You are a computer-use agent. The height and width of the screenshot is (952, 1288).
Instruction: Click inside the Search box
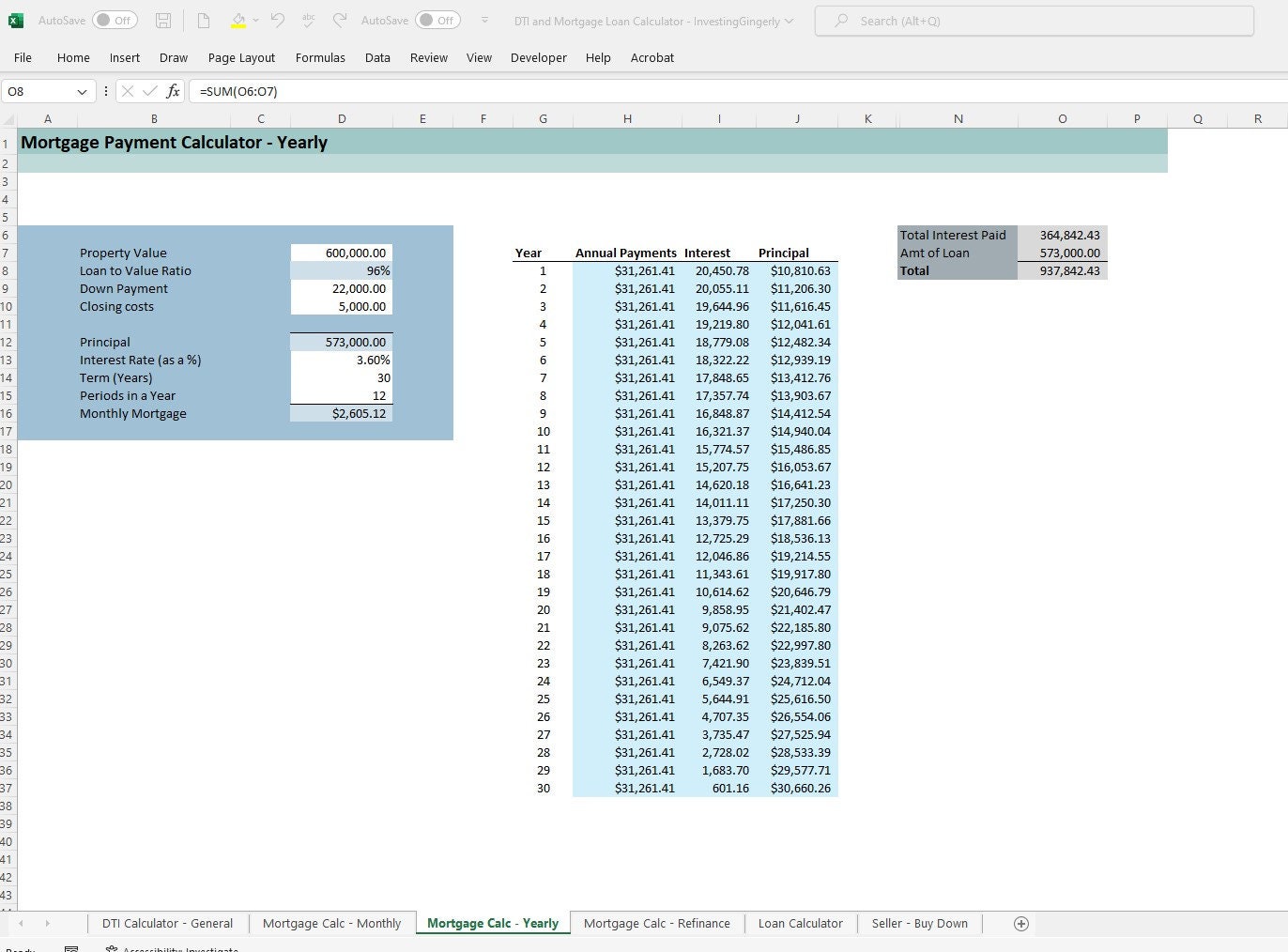point(1033,20)
